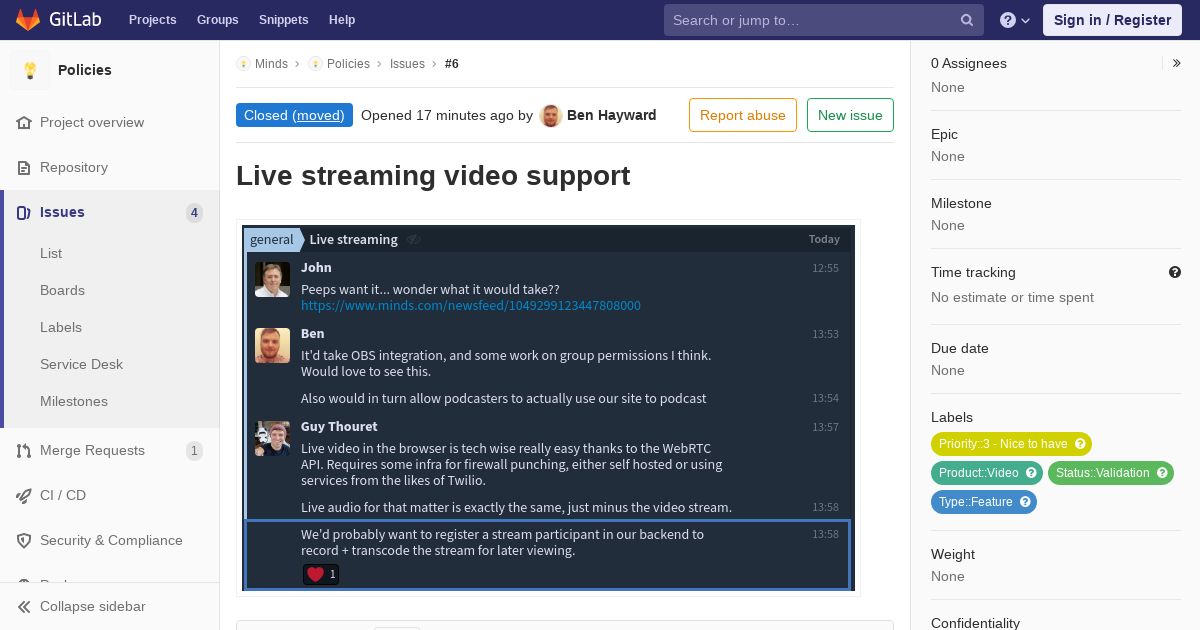Click the Issues count badge 4
The image size is (1200, 630).
(x=194, y=212)
